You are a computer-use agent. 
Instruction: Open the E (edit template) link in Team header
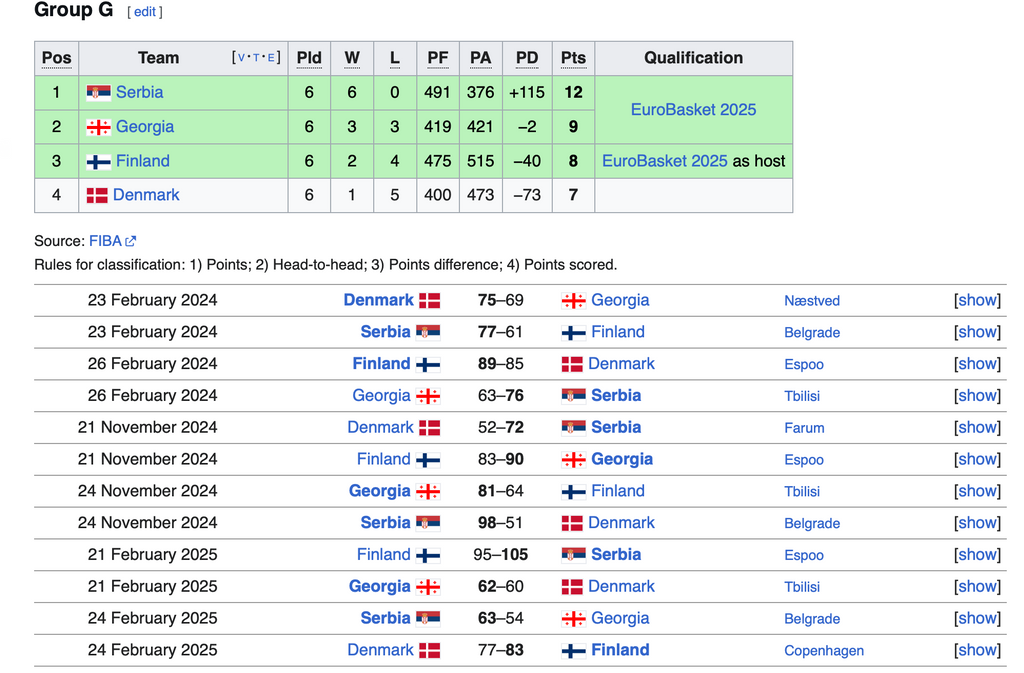click(271, 58)
